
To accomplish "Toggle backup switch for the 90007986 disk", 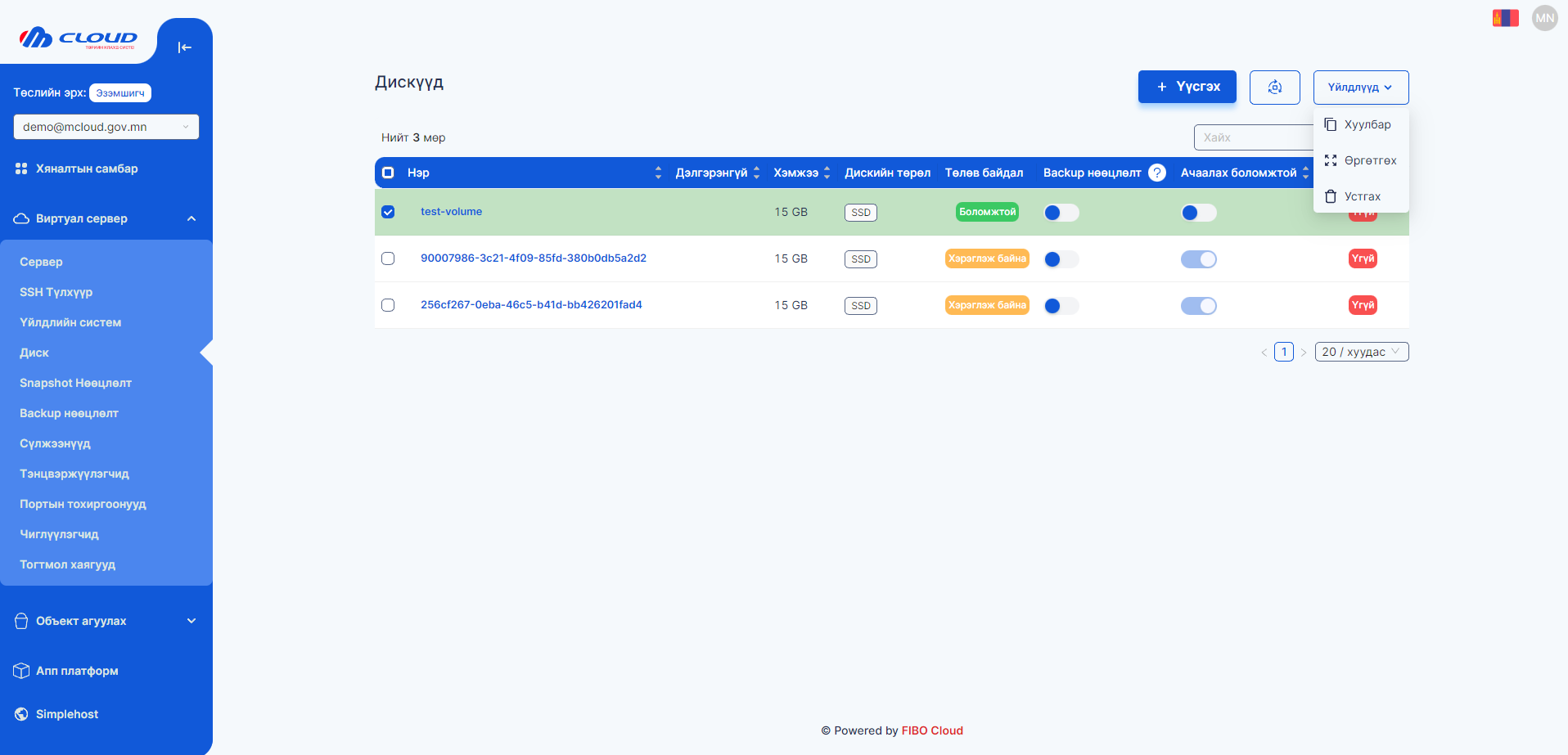I will (1061, 259).
